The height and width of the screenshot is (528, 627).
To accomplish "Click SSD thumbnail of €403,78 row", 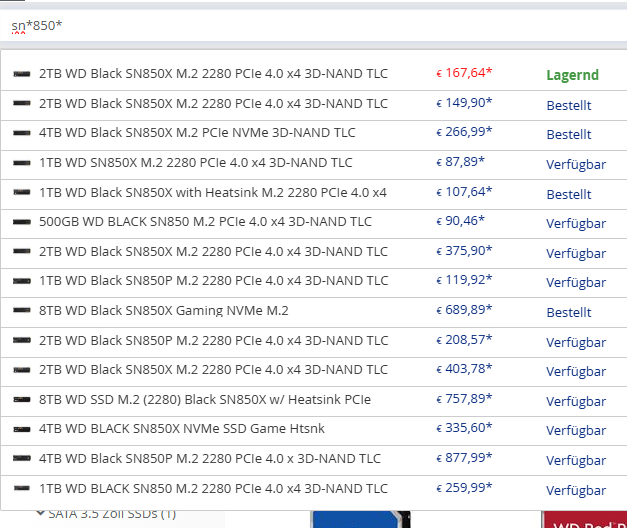I will tap(22, 370).
